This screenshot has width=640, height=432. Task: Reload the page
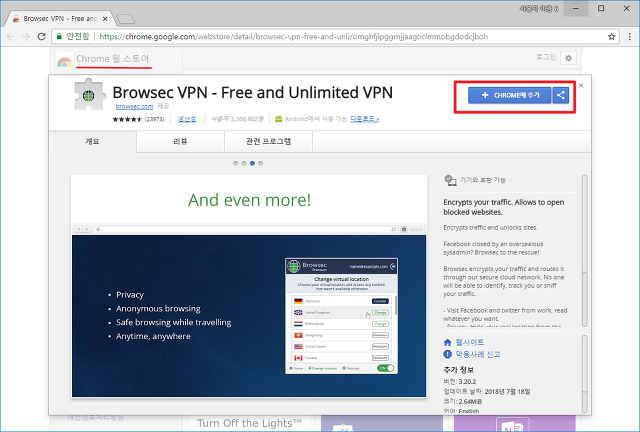pos(41,36)
